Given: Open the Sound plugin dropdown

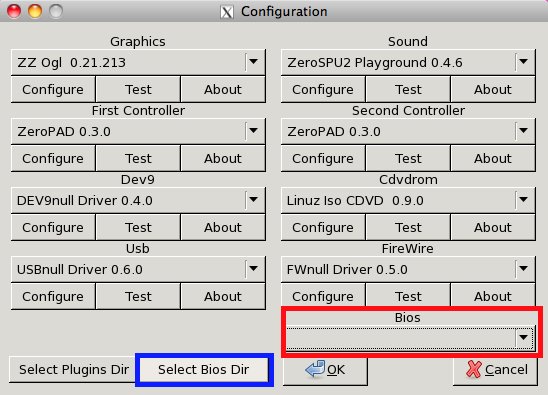Looking at the screenshot, I should (x=408, y=62).
